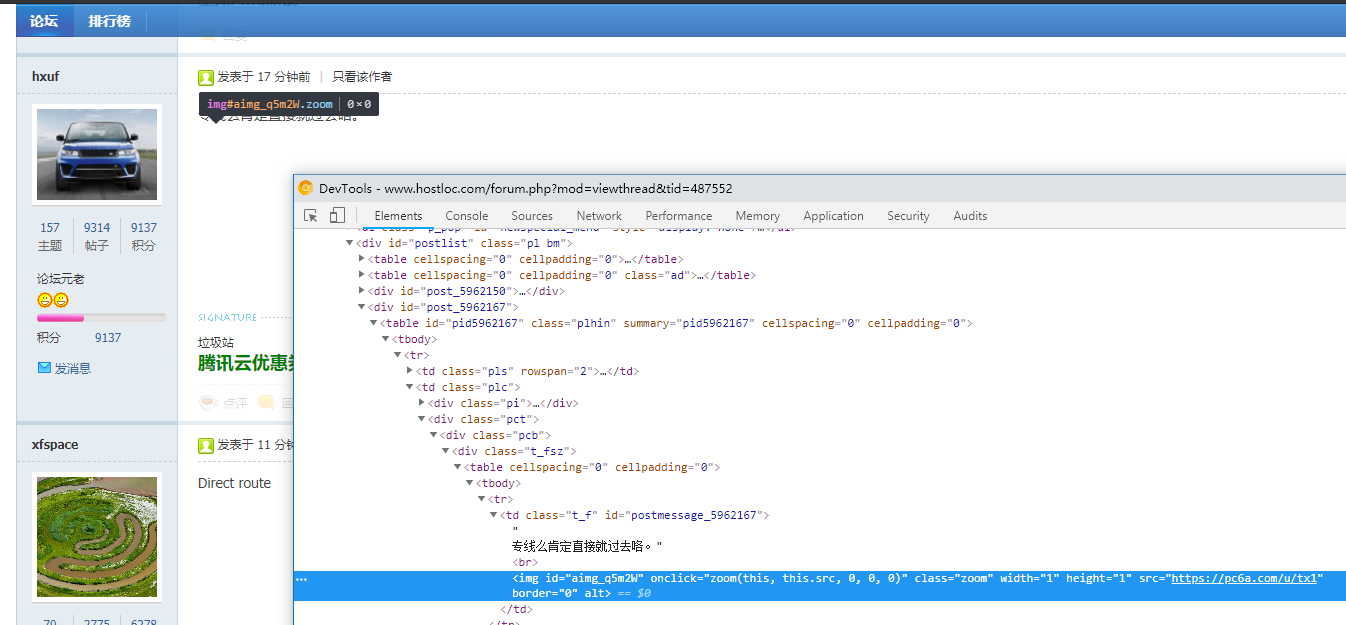Click the 发消息 link
The image size is (1346, 625).
[73, 368]
